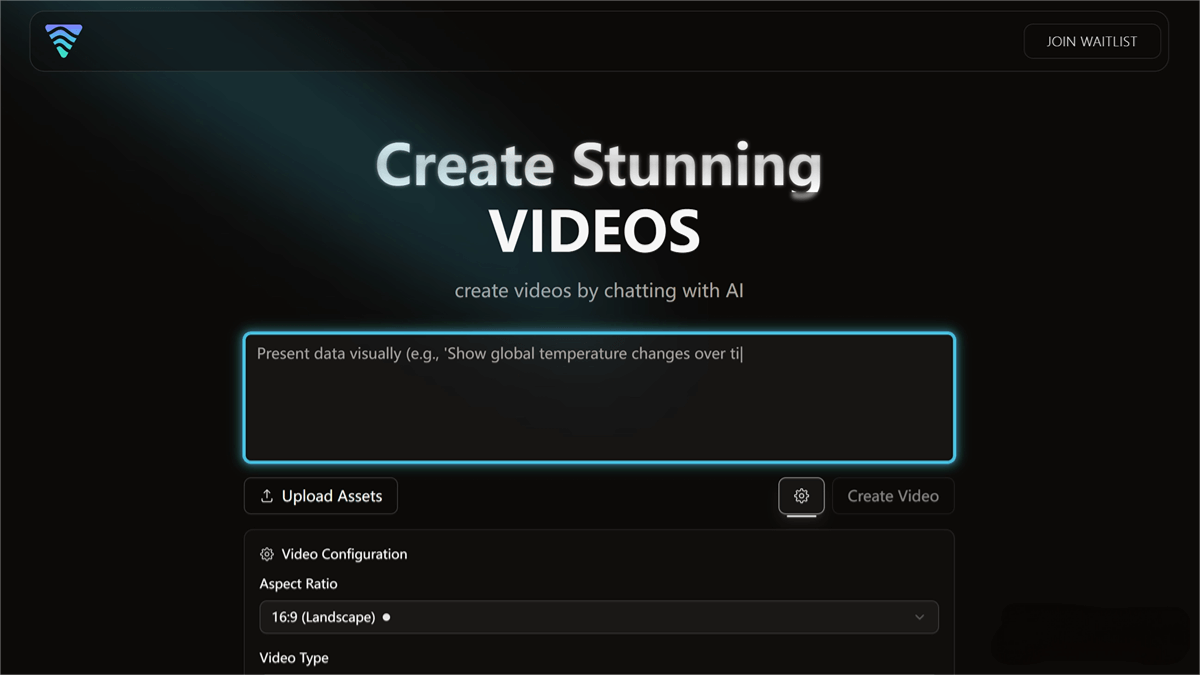The width and height of the screenshot is (1200, 675).
Task: Click the upload arrow icon
Action: [267, 496]
